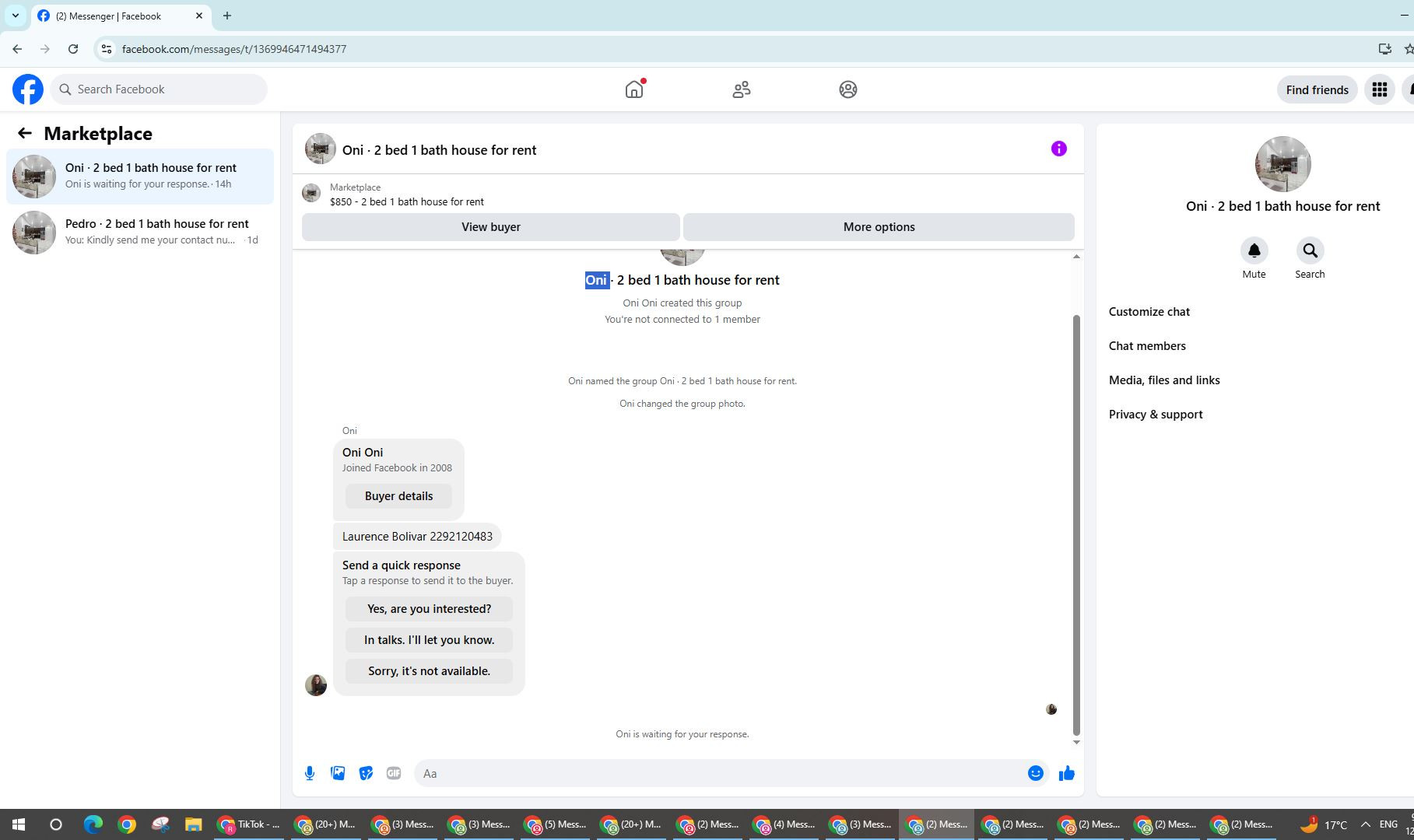
Task: Open the Groups icon in top navigation
Action: coord(848,89)
